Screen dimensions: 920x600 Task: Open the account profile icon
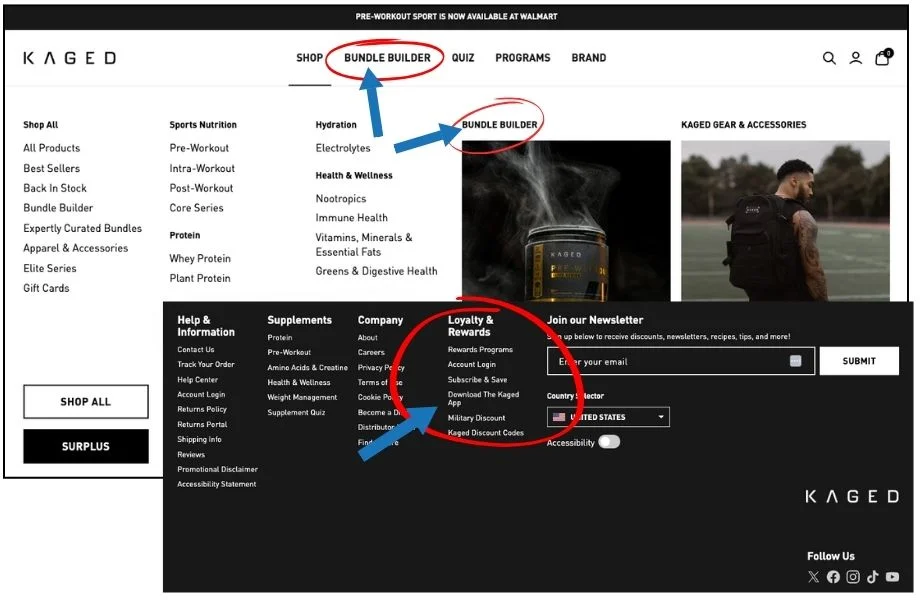(855, 58)
